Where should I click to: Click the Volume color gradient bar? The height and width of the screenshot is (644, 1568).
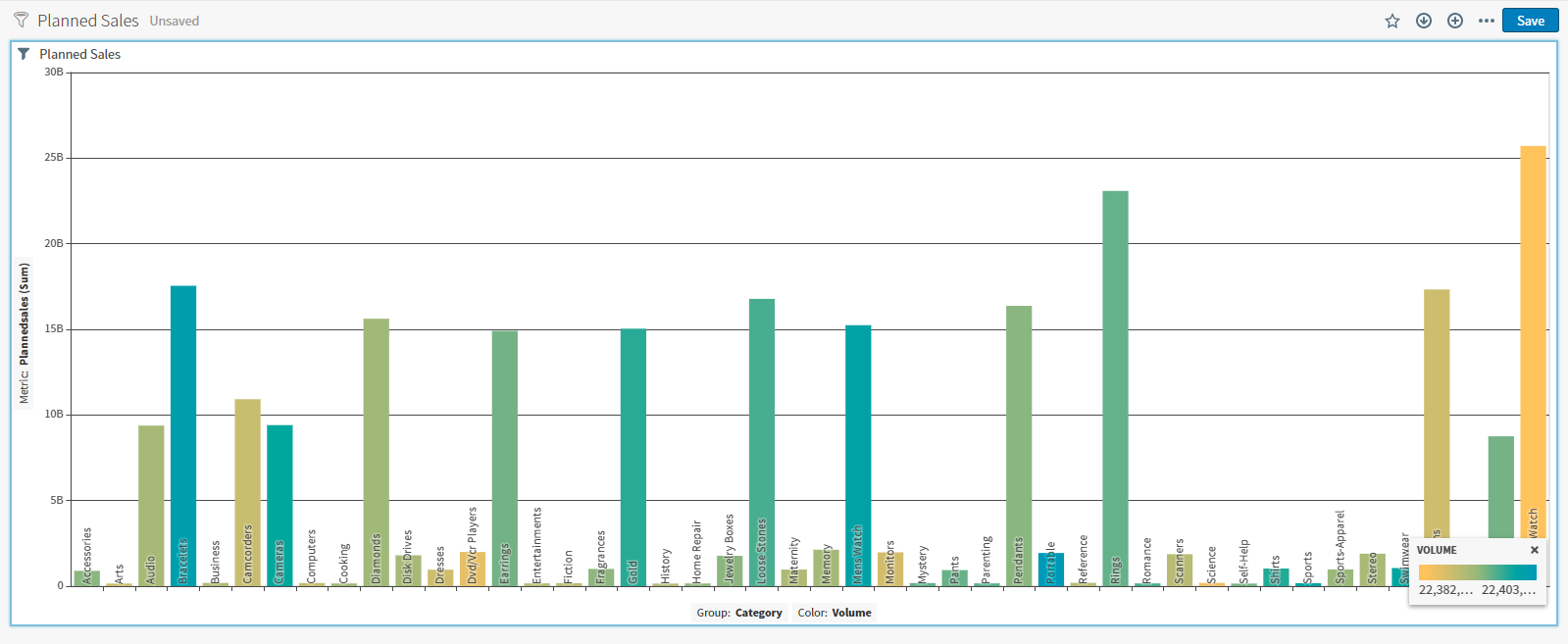[1477, 572]
